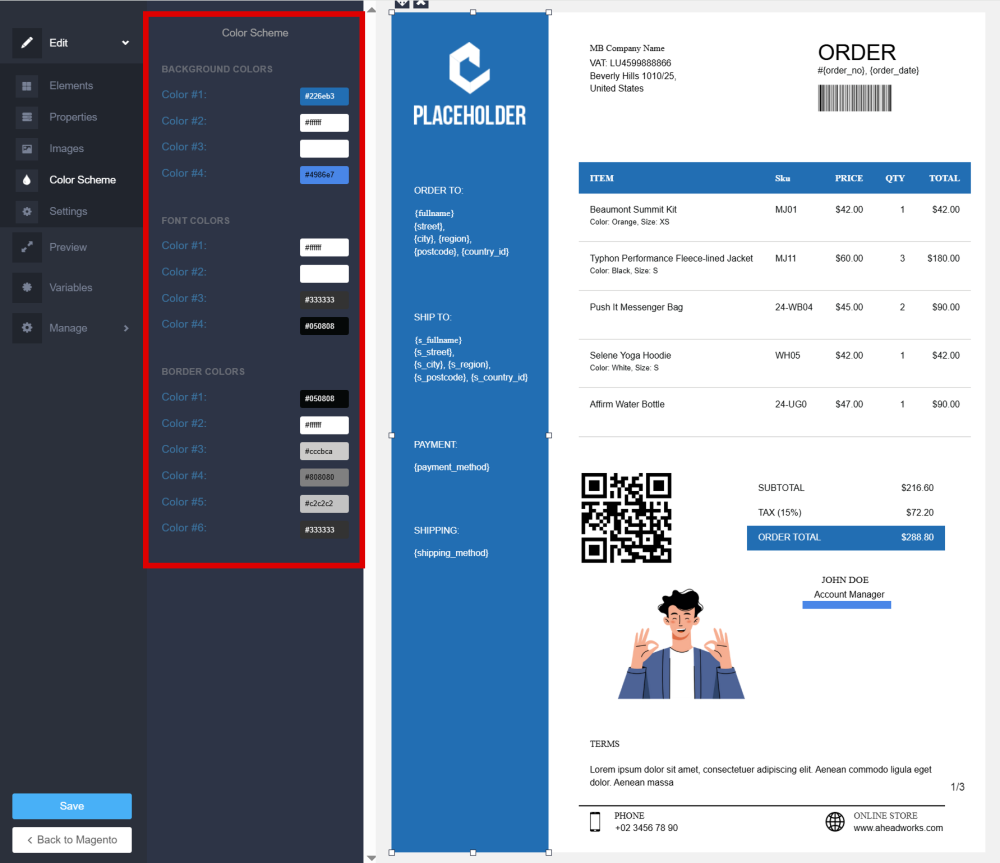Click the TAX (15%) label
The width and height of the screenshot is (1000, 863).
pos(779,513)
